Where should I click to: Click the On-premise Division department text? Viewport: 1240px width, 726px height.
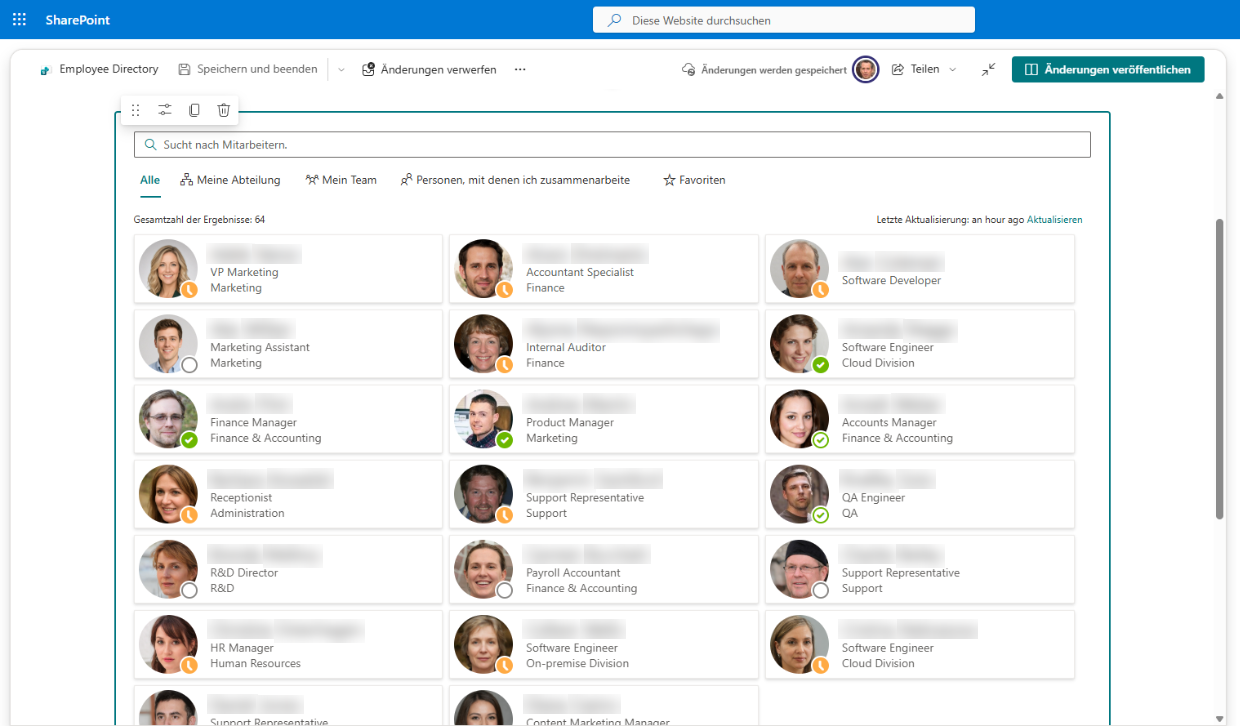[x=577, y=663]
